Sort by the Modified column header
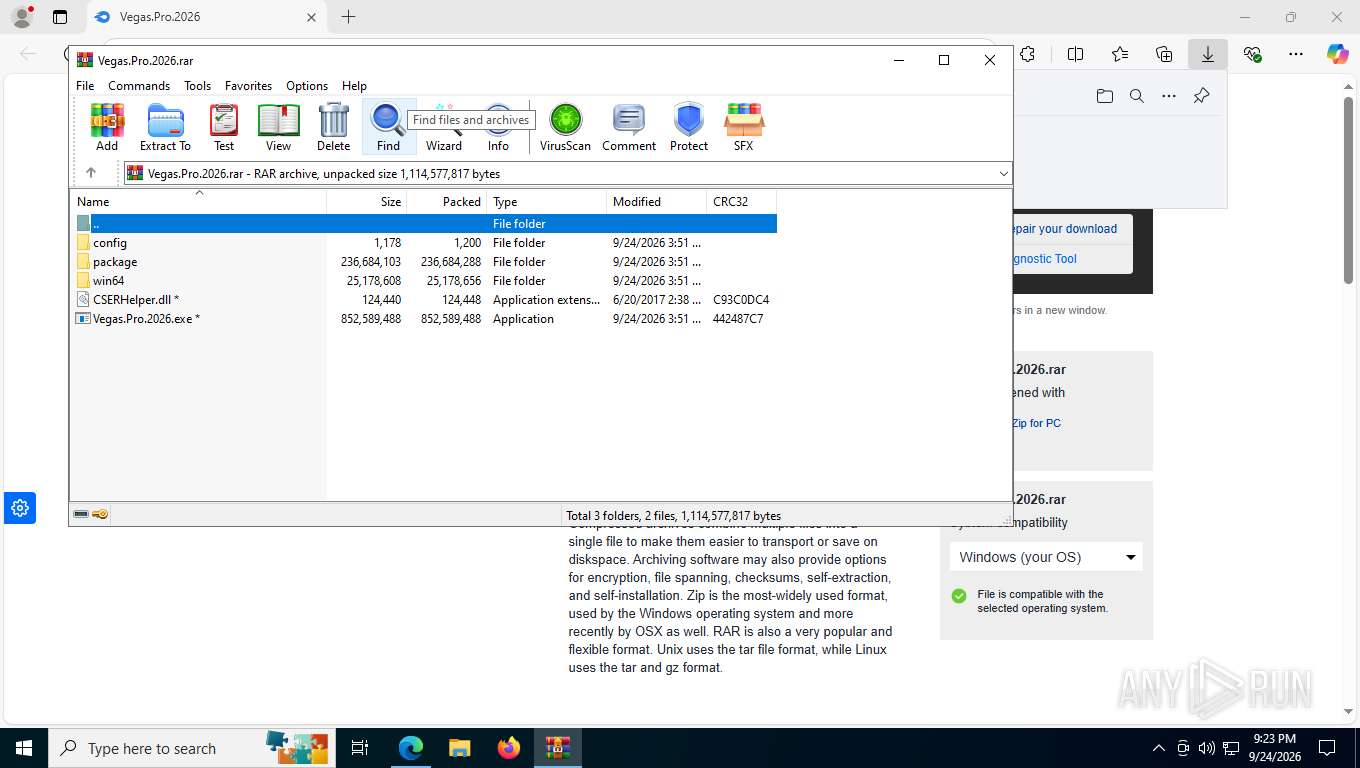This screenshot has width=1360, height=768. point(656,201)
